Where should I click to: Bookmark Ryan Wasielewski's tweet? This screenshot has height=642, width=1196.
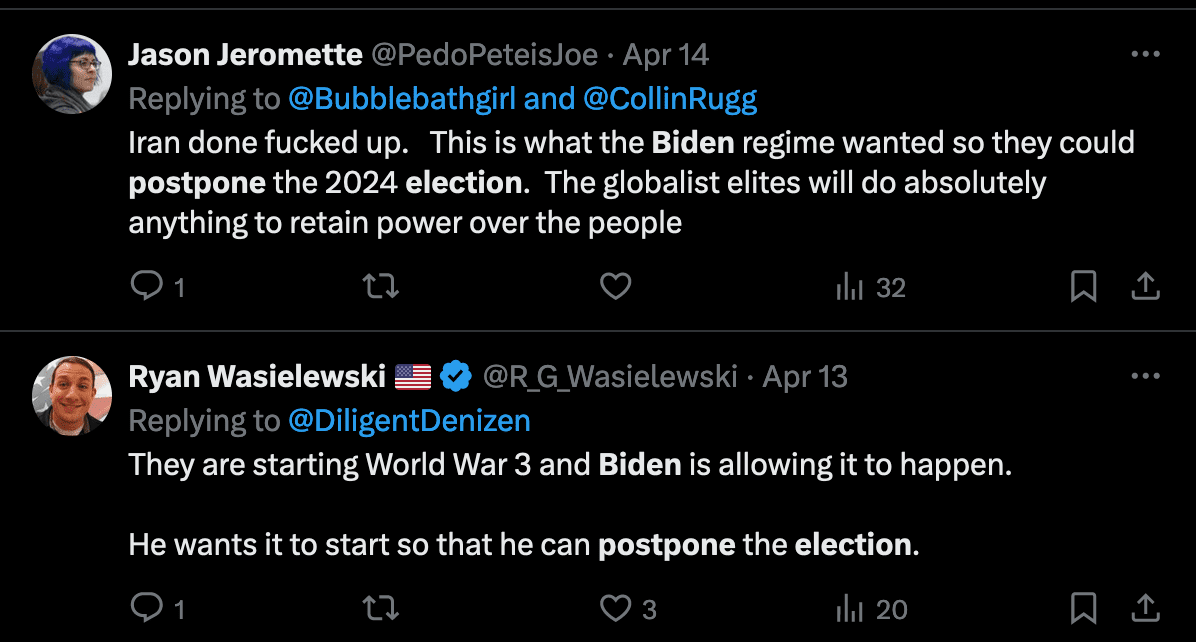pos(1083,608)
